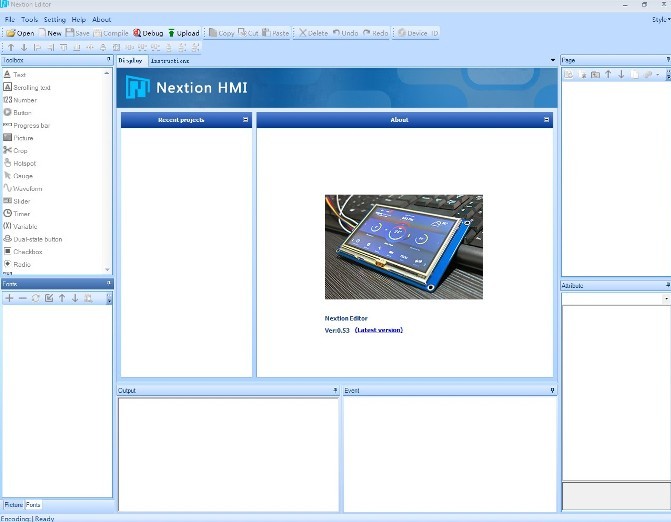Select the Timer component
This screenshot has width=671, height=522.
(17, 214)
